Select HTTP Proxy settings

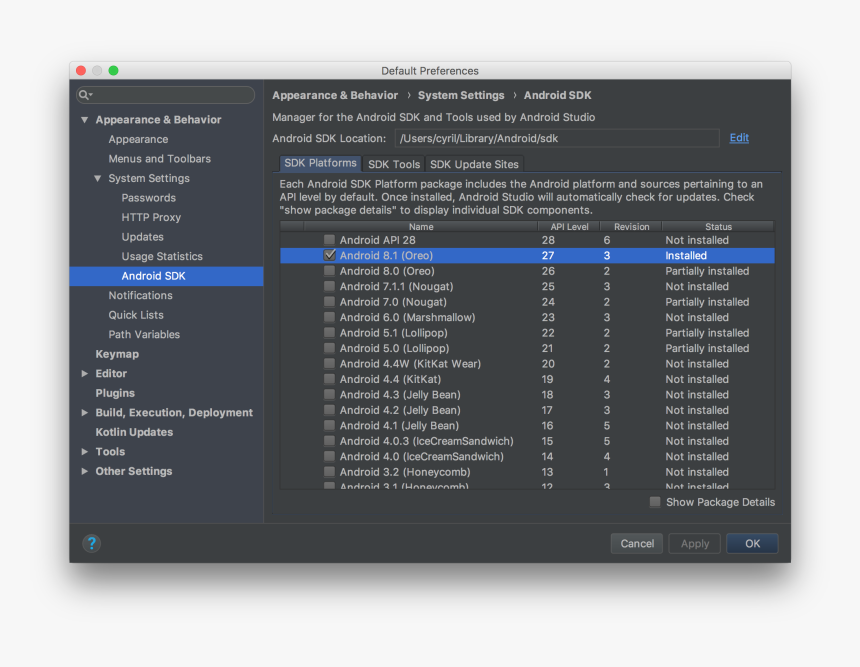[x=151, y=217]
